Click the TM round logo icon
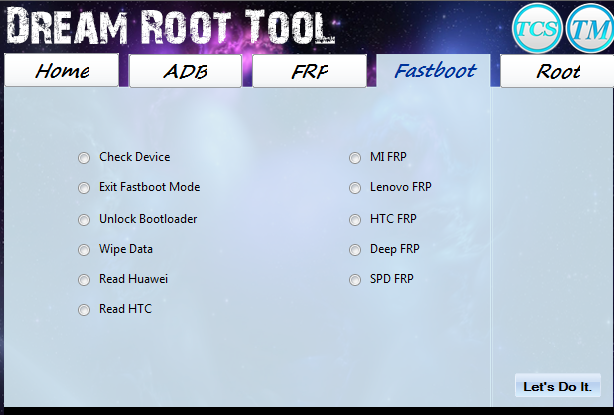Screen dimensions: 614x415 590,28
